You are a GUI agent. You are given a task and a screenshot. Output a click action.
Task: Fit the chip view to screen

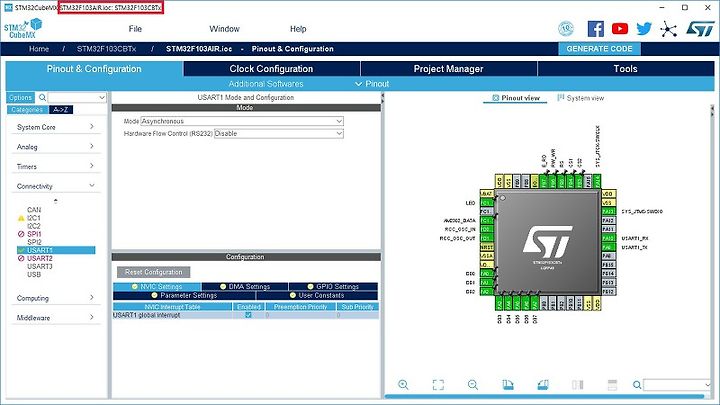(438, 385)
